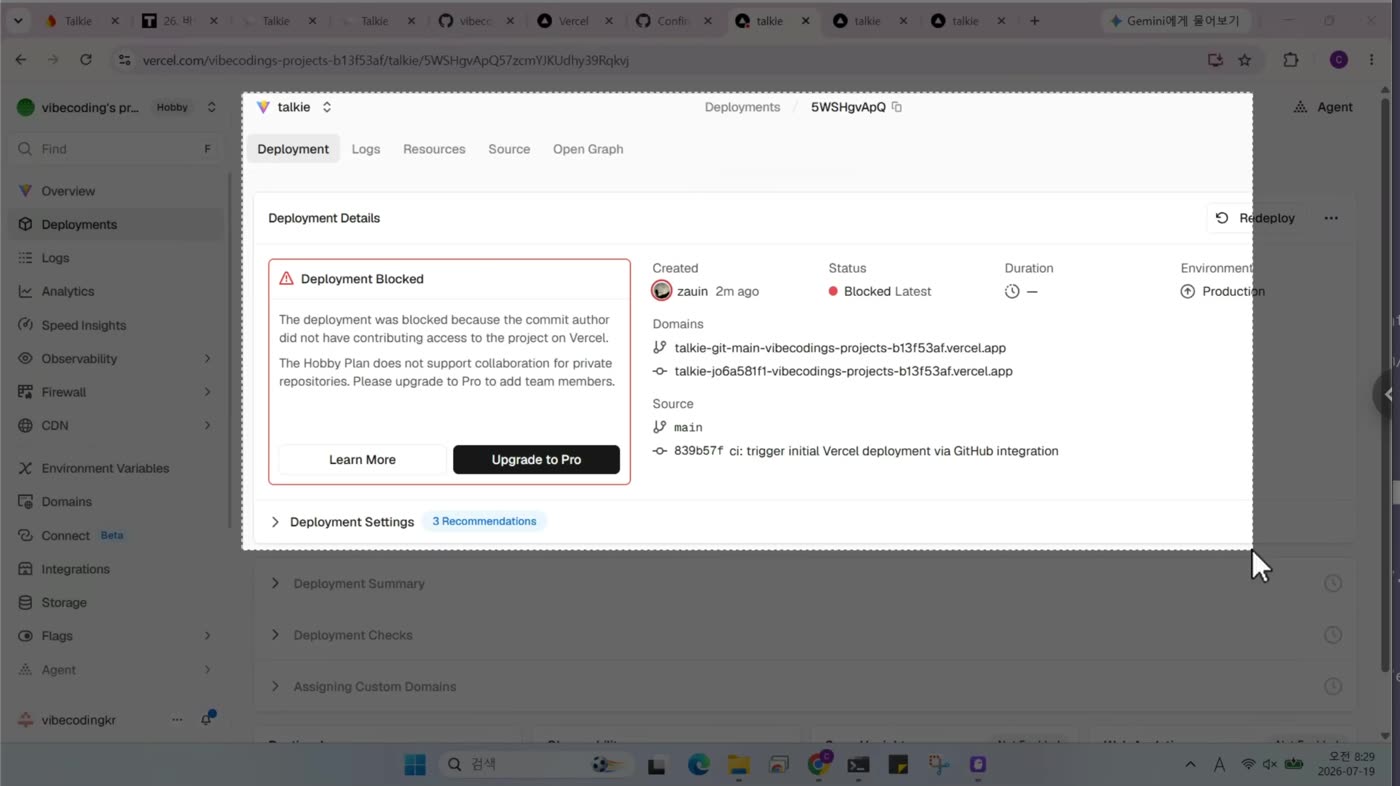Open the Chrome profile avatar
This screenshot has width=1400, height=786.
(1338, 60)
